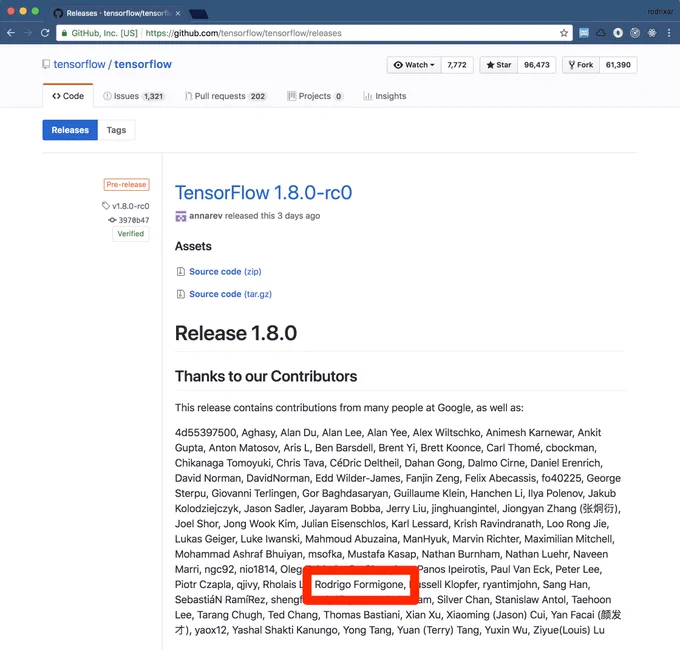The image size is (680, 650).
Task: Star the tensorflow repository
Action: click(x=499, y=65)
